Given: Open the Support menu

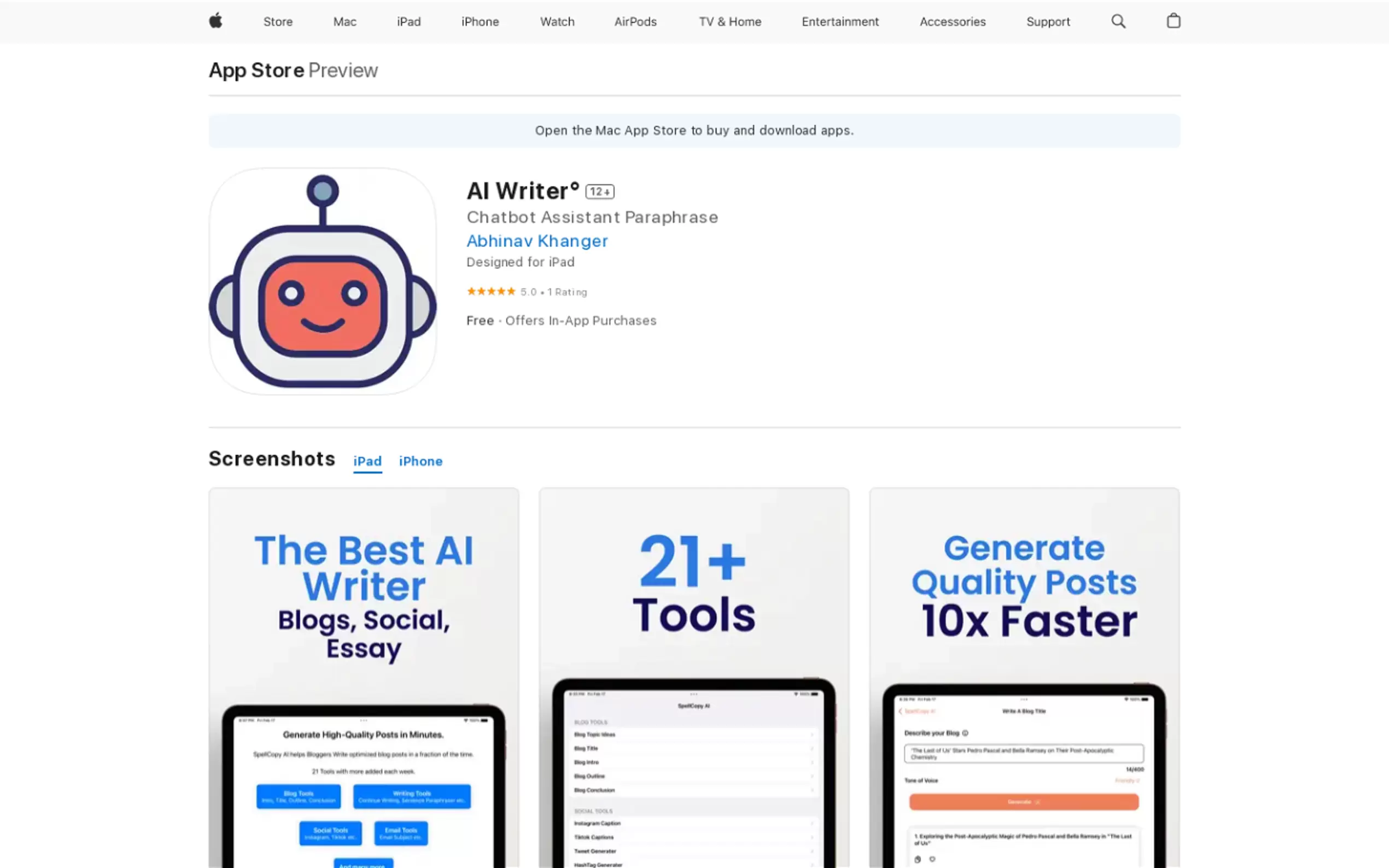Looking at the screenshot, I should (x=1048, y=22).
